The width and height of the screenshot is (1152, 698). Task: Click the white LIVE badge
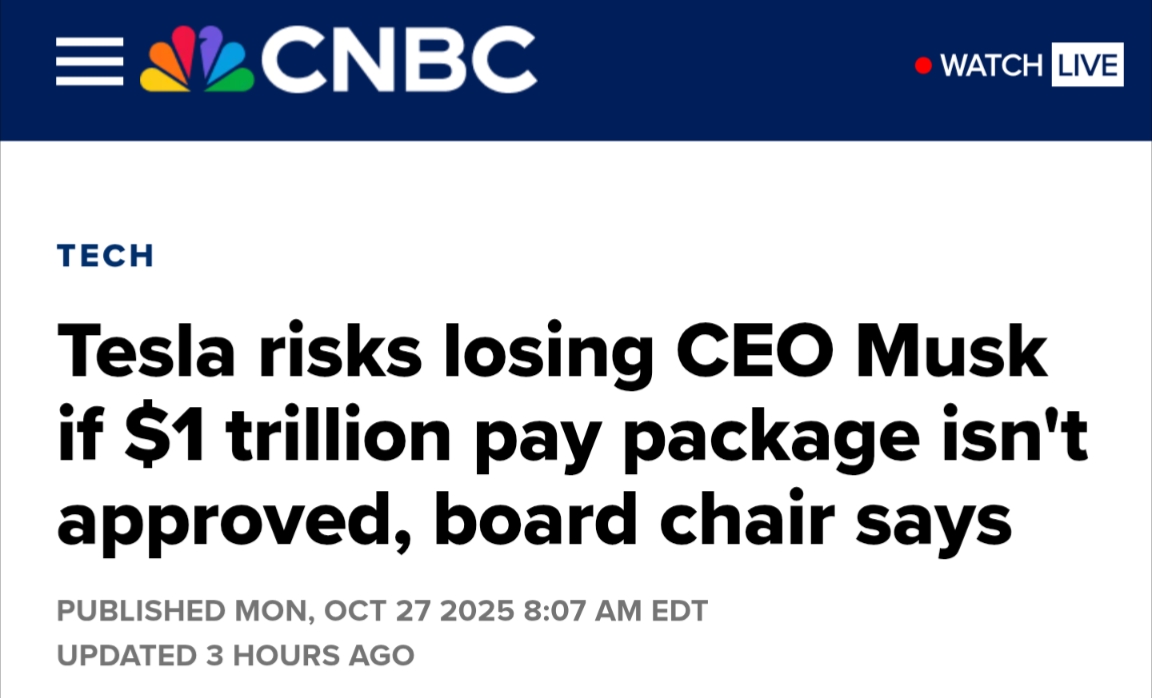1087,65
